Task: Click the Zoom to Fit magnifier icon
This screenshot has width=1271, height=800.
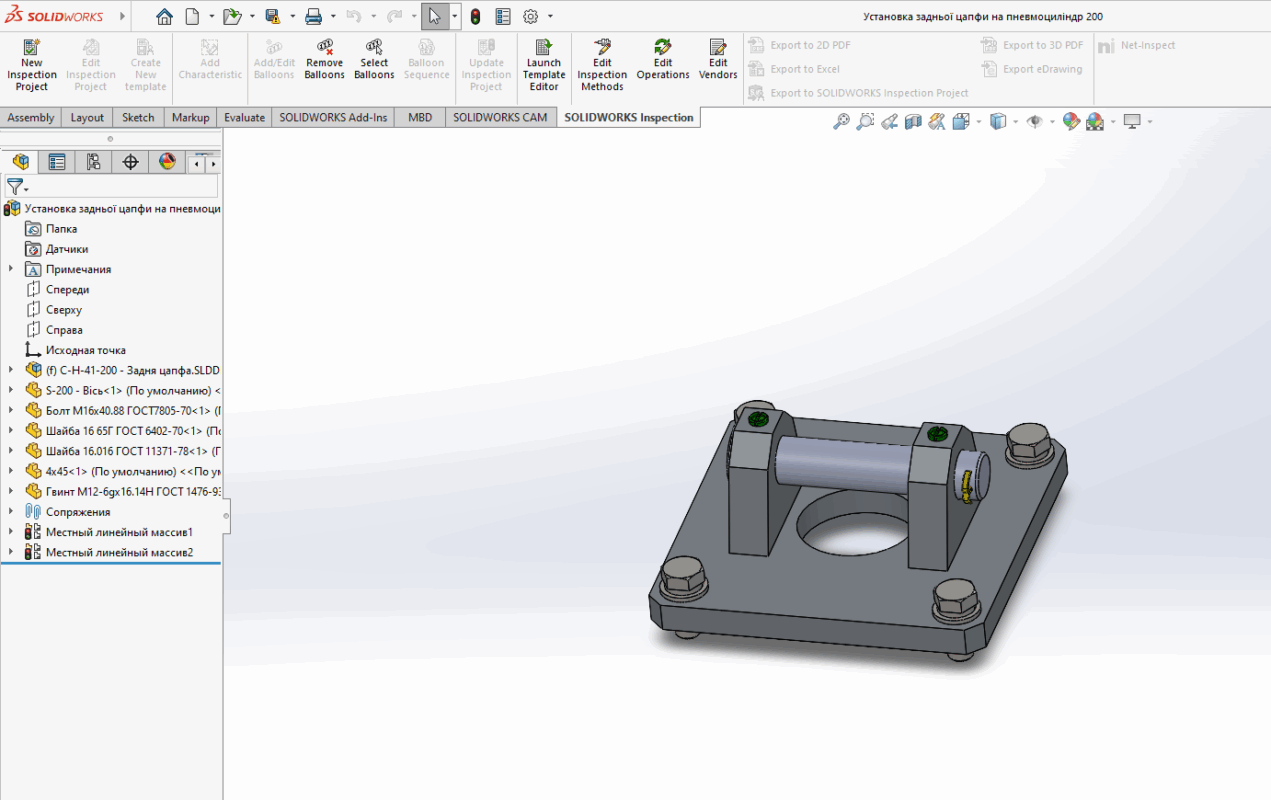Action: click(x=841, y=122)
